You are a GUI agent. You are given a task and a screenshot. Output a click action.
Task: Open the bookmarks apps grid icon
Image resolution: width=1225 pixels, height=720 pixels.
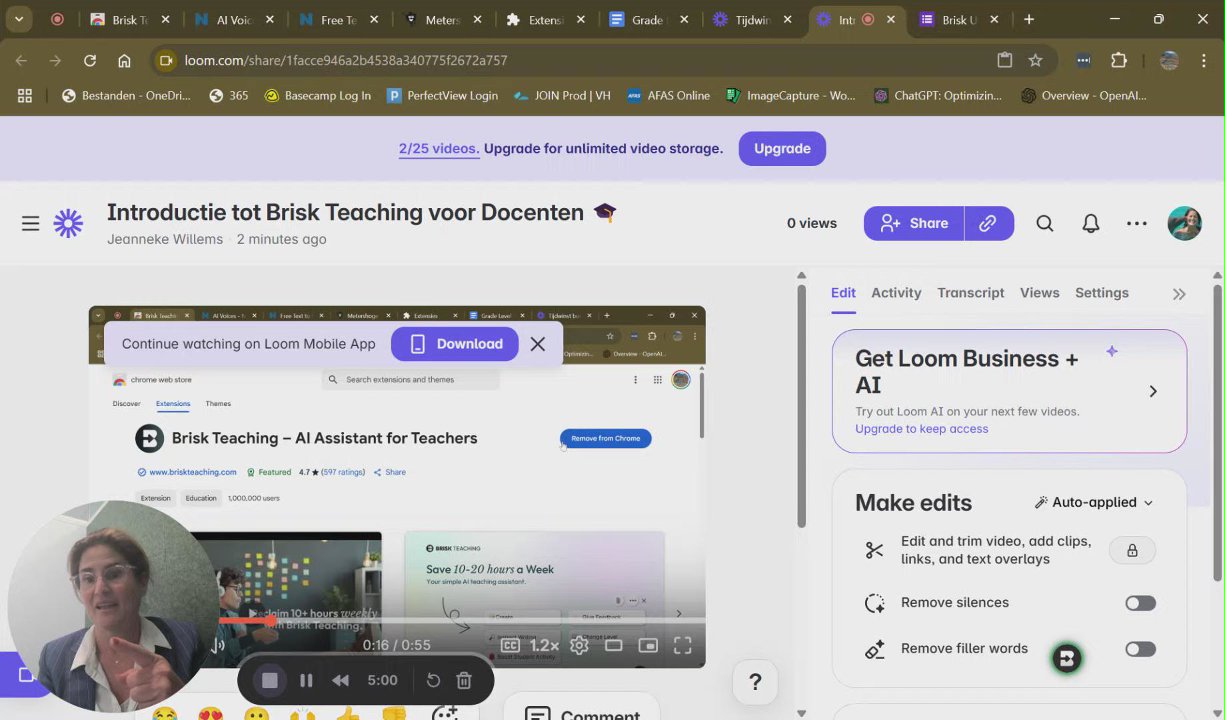click(x=25, y=96)
